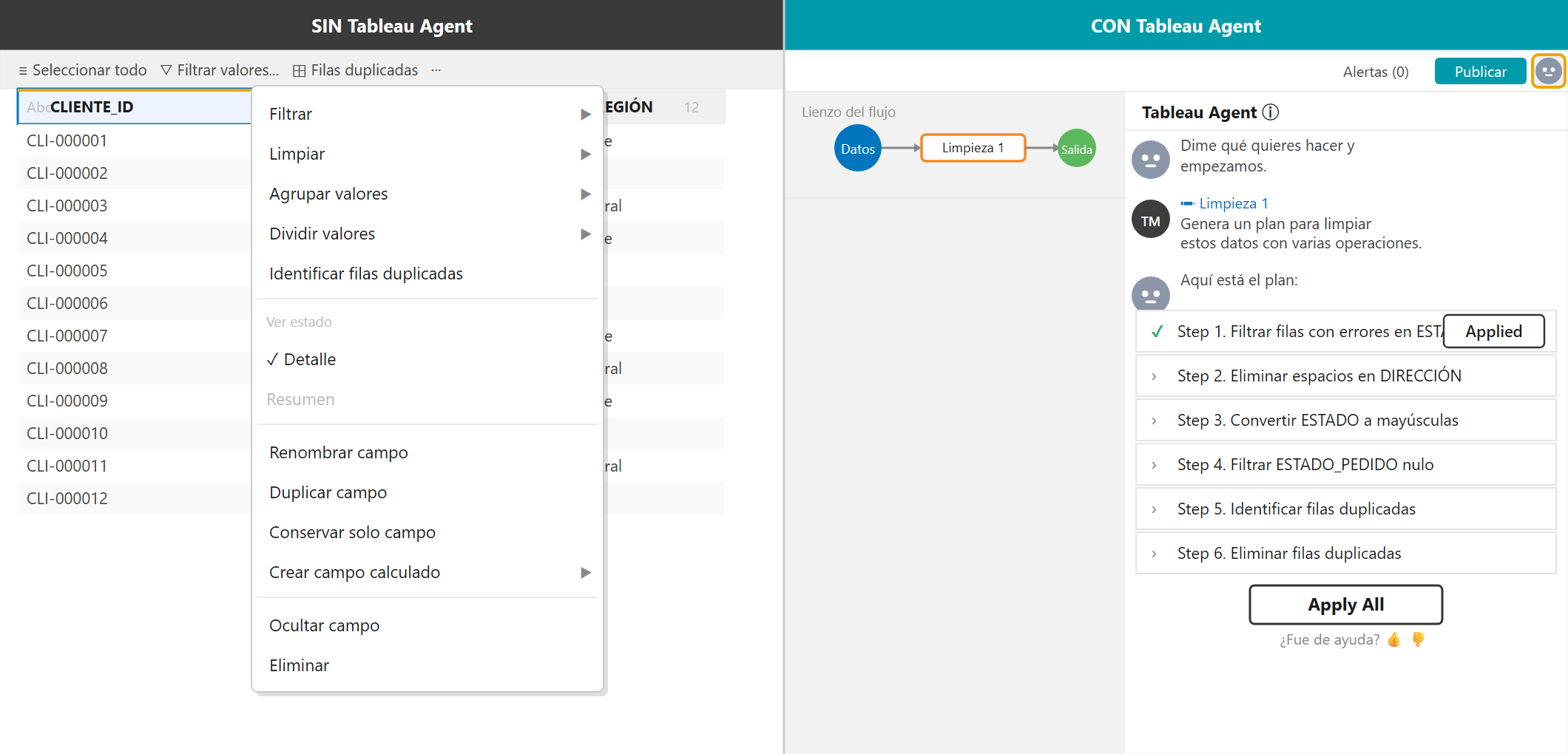This screenshot has width=1568, height=754.
Task: Click the Limpieza 1 link in chat
Action: [x=1234, y=203]
